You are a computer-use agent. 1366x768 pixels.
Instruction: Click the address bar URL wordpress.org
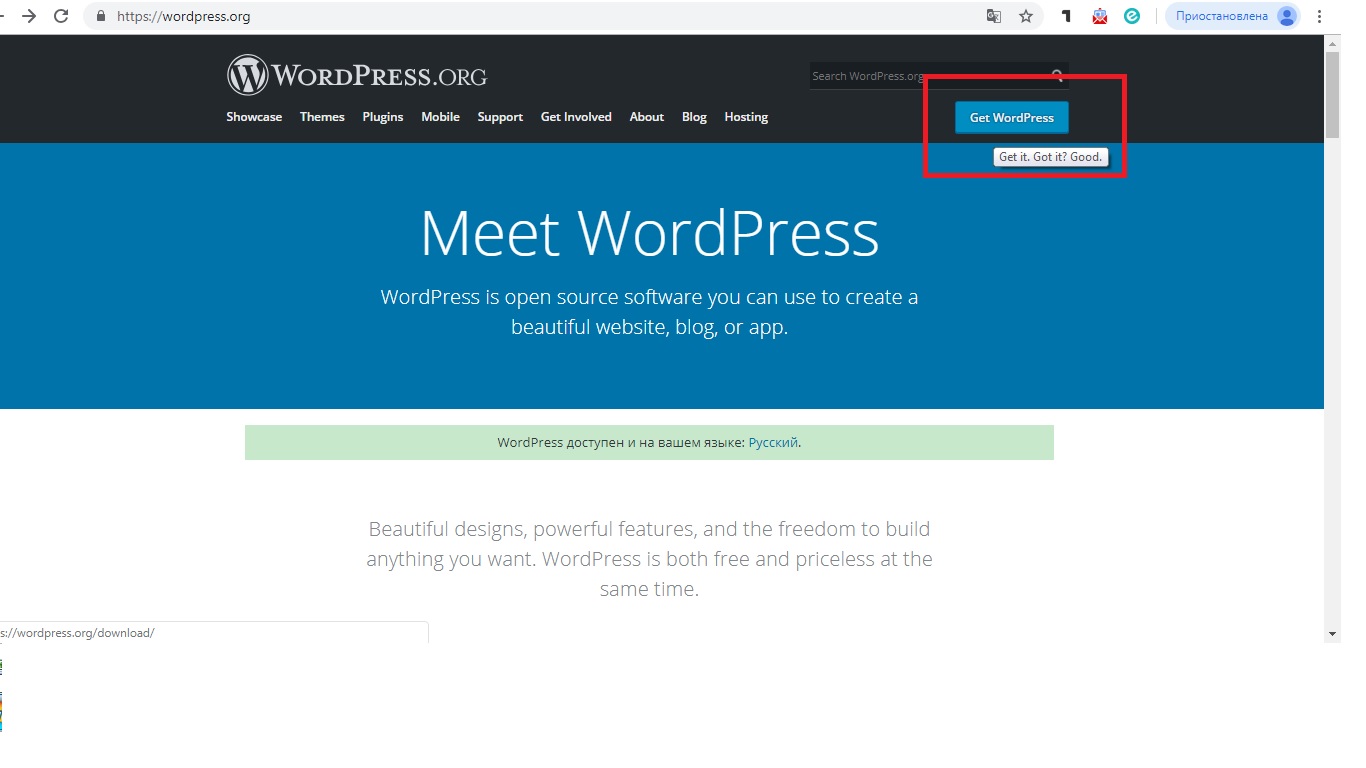click(184, 16)
